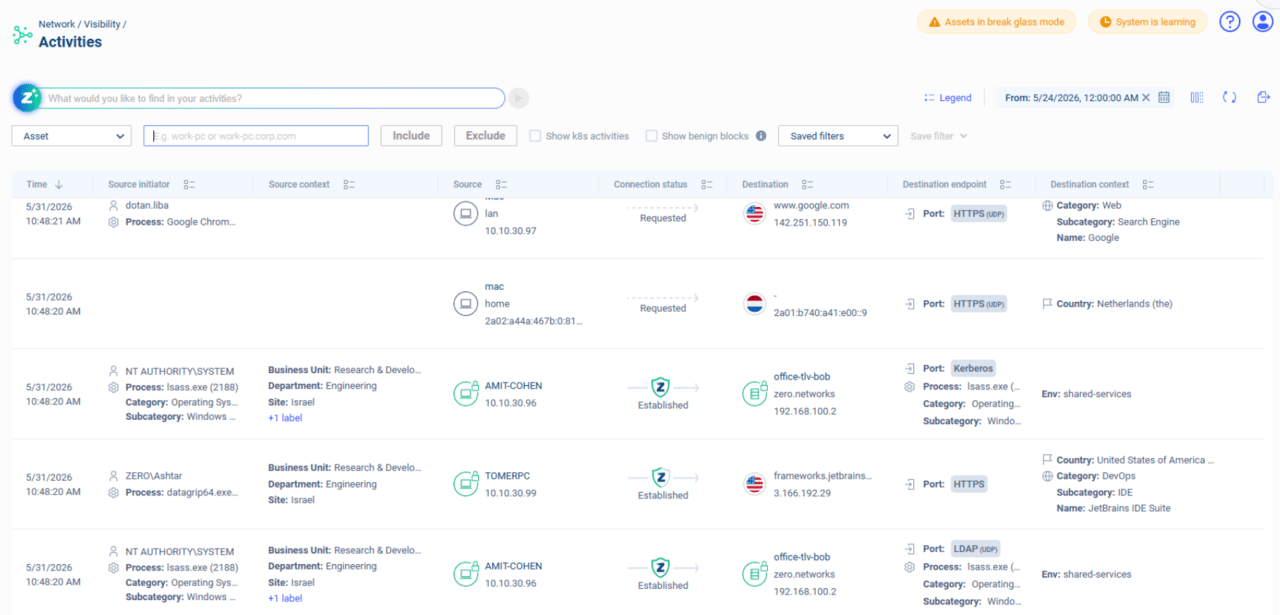Click Established shield icon in TOMERPC row

coord(660,477)
